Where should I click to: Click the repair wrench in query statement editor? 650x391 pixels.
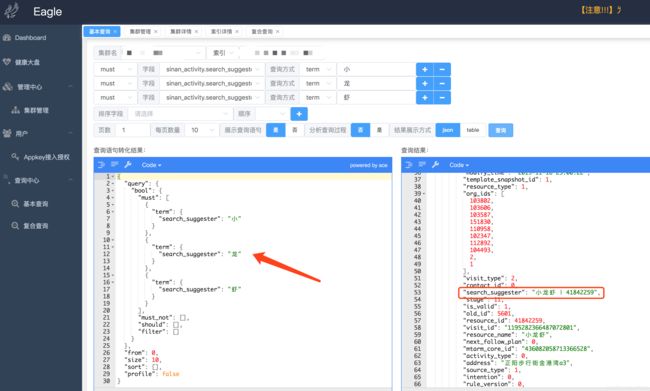click(x=128, y=165)
